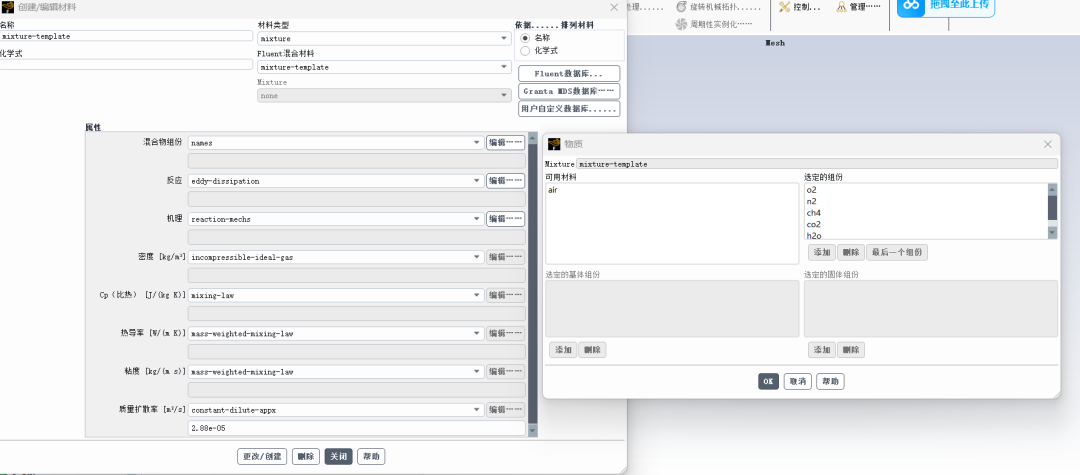Open the 热导率 mass-weighted-mixing-law dropdown
The image size is (1080, 475).
336,333
